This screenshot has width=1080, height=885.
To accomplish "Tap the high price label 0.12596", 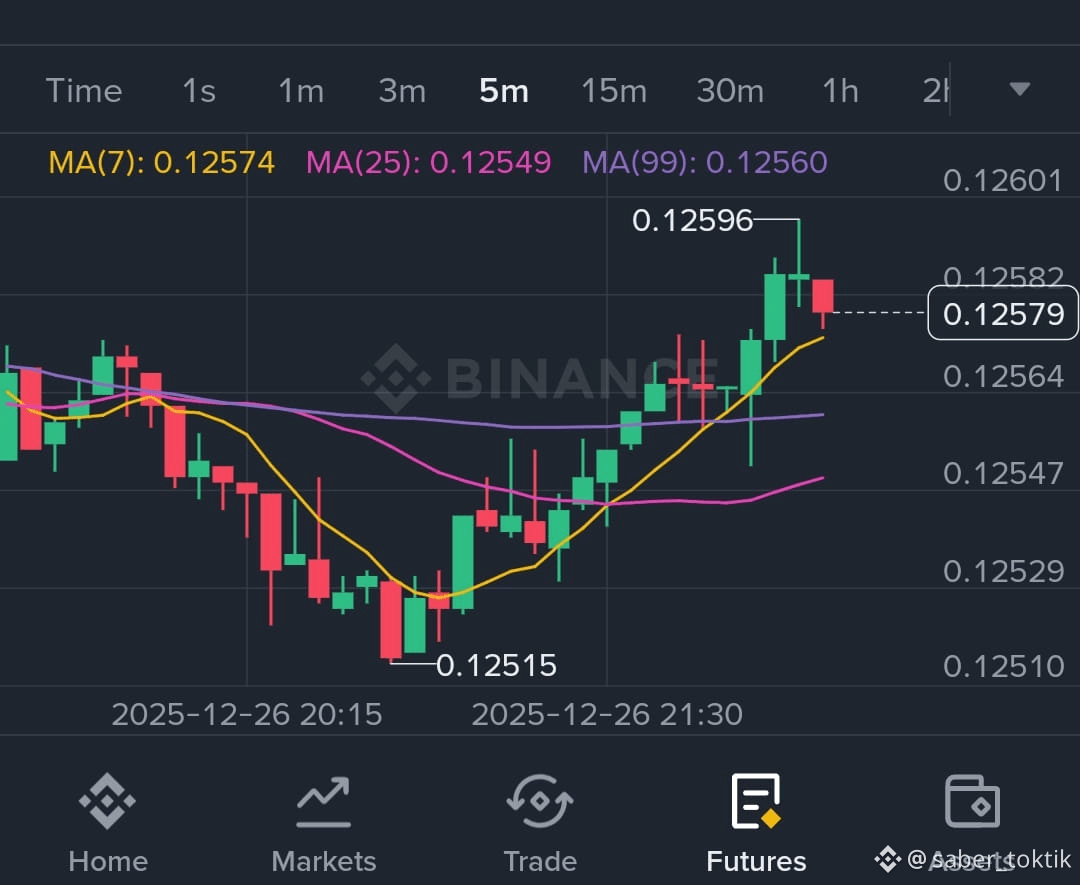I will 692,220.
